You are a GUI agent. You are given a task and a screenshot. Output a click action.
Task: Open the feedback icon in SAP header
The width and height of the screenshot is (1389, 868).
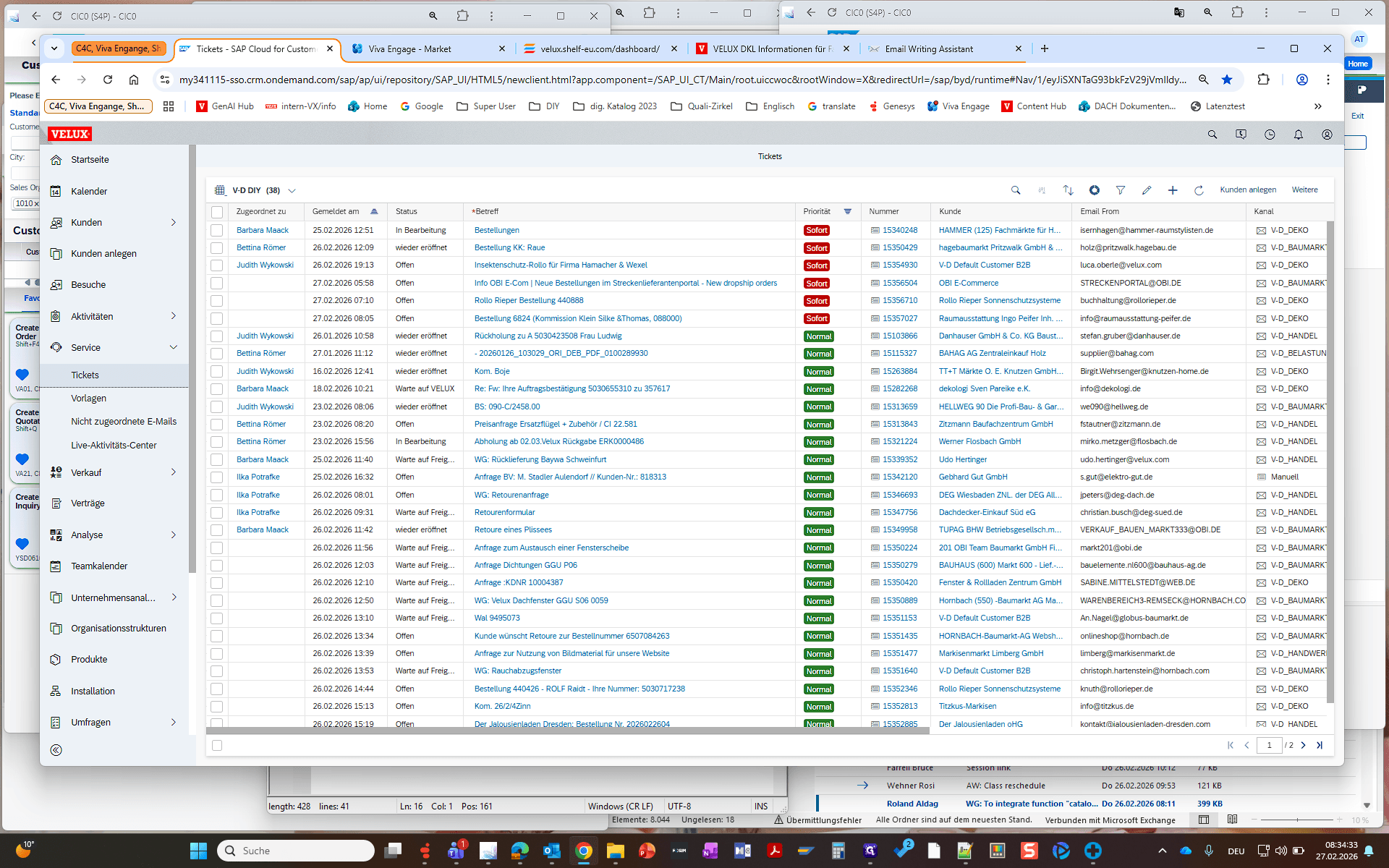pyautogui.click(x=1241, y=135)
